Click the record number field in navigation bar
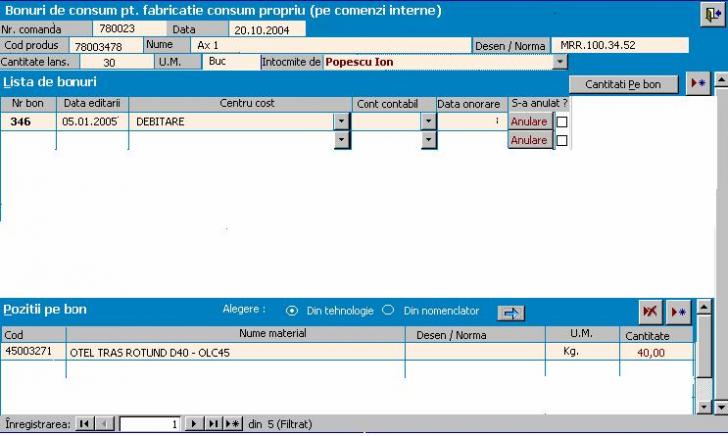728x436 pixels. point(150,424)
